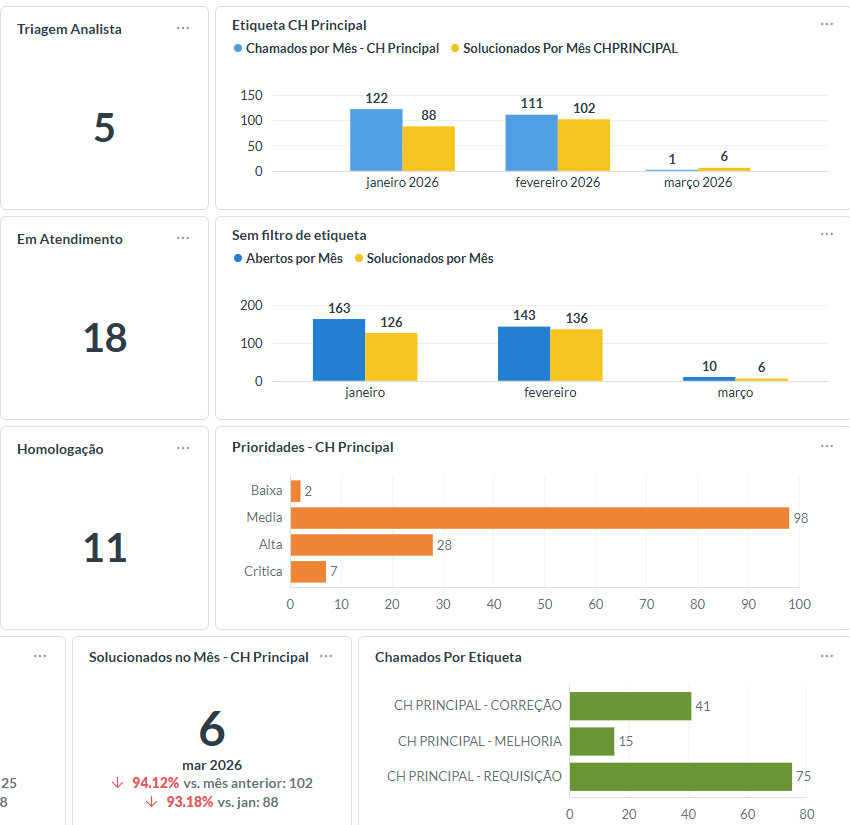850x825 pixels.
Task: Open Solucionados no Mês card ellipsis menu
Action: [x=326, y=656]
